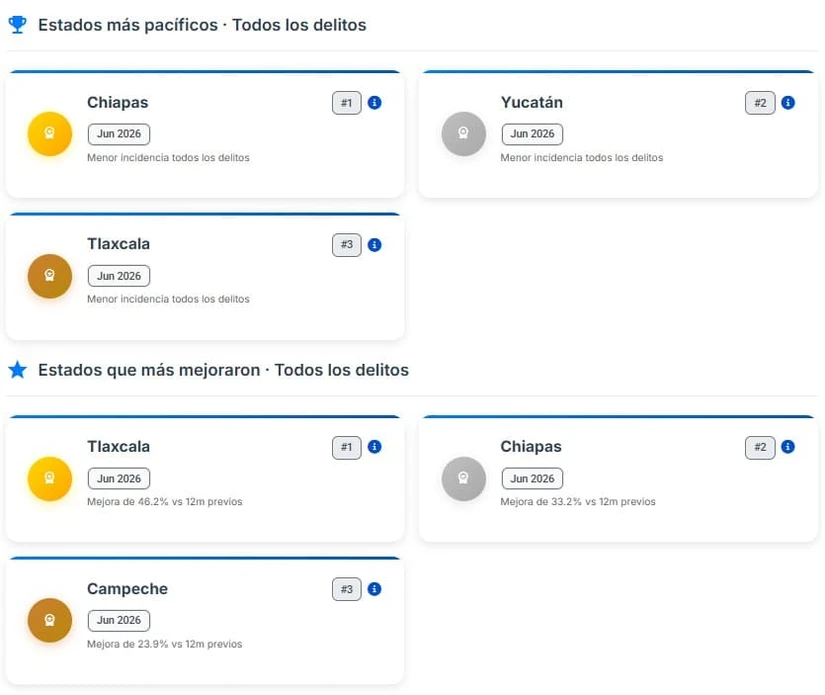Screen dimensions: 825x695
Task: Click info icon on Chiapas peaceful card
Action: click(374, 103)
